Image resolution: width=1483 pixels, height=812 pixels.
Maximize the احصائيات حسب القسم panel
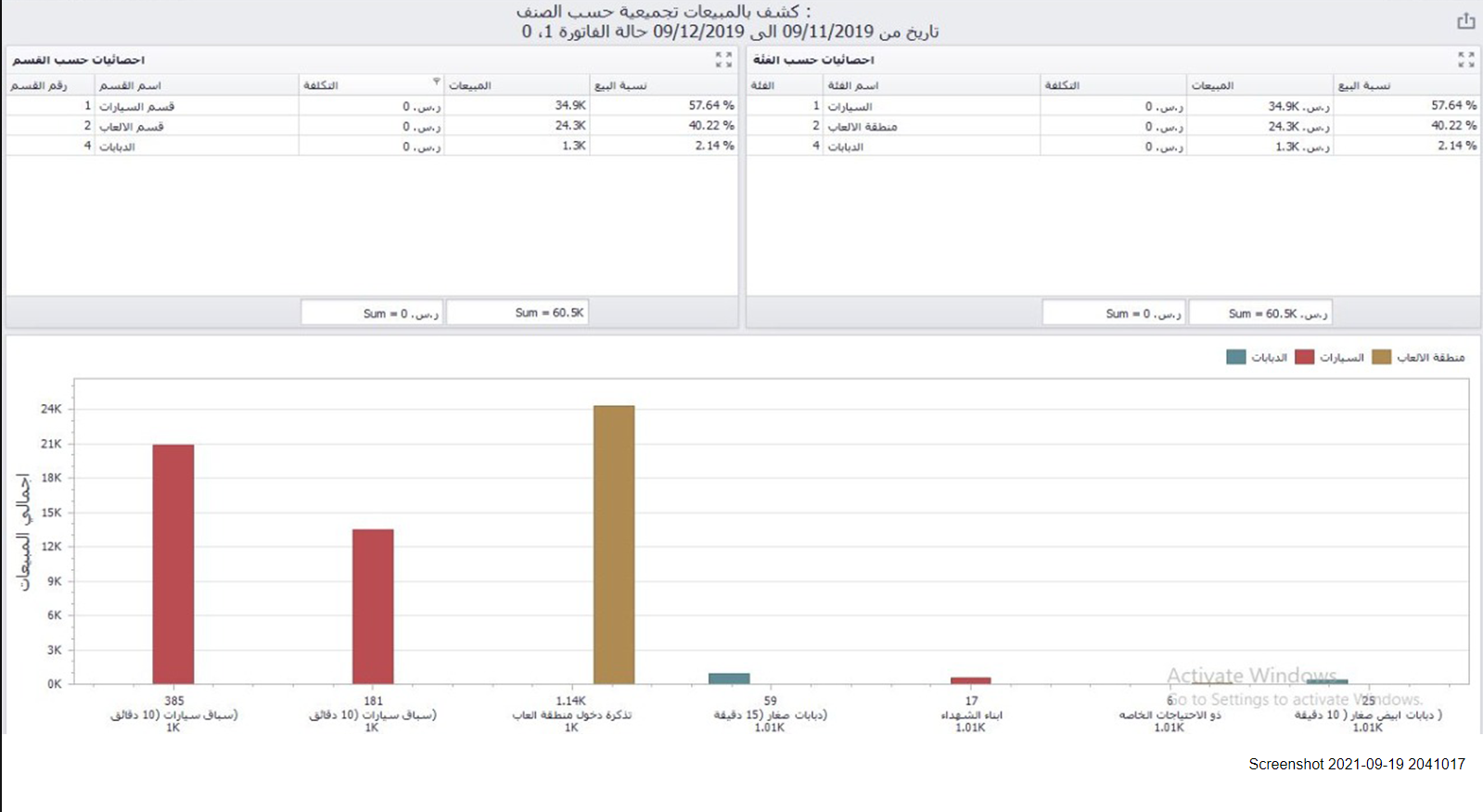[723, 59]
